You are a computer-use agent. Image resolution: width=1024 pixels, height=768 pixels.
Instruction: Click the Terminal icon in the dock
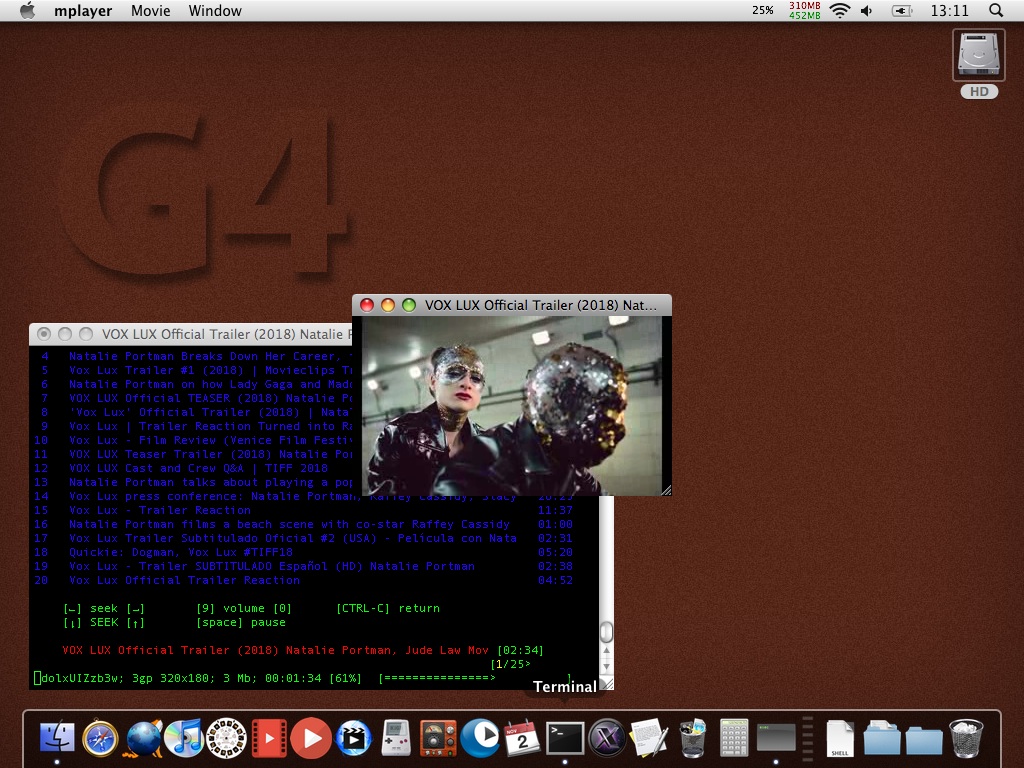click(565, 738)
